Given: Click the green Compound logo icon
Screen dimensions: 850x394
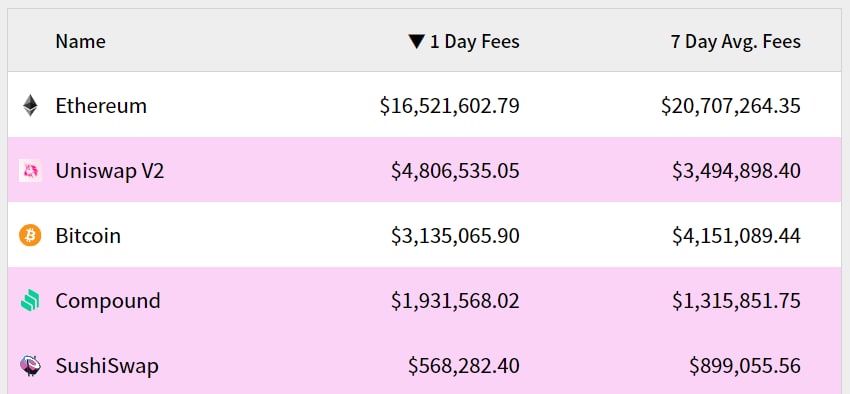Looking at the screenshot, I should tap(30, 301).
